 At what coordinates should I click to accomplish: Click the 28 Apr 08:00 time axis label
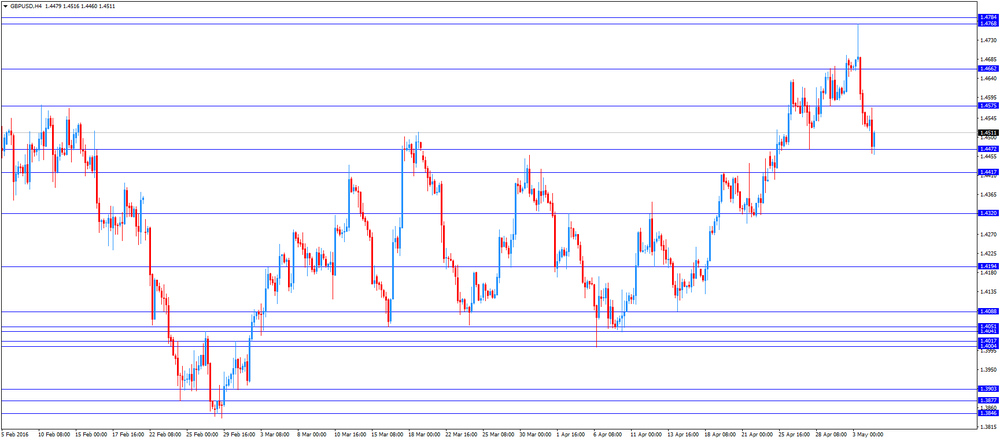(x=831, y=435)
